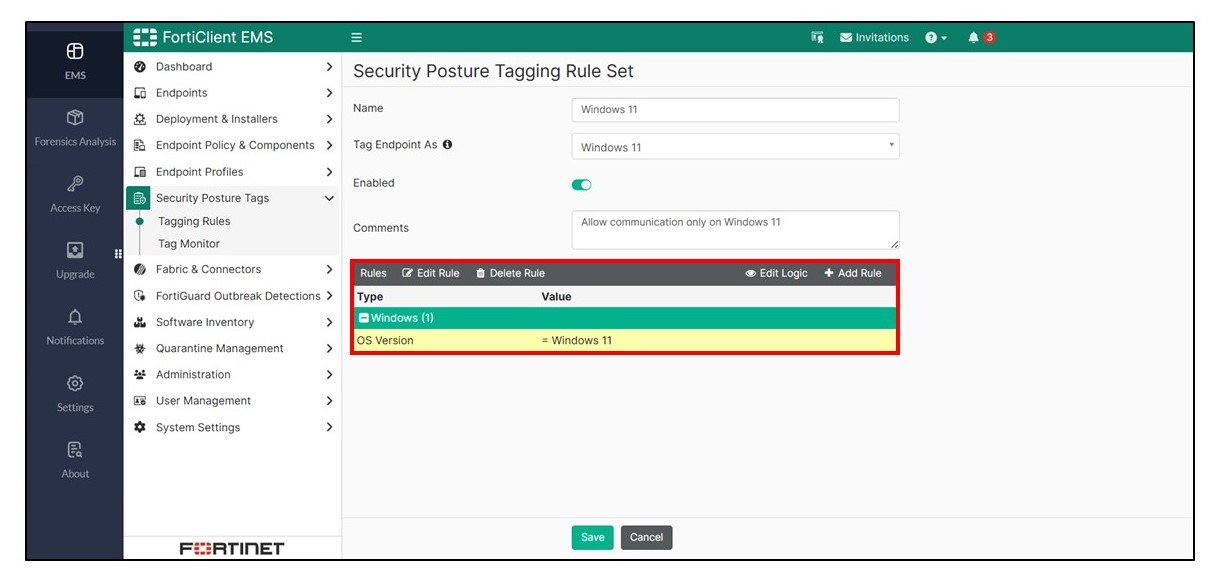Click the Cancel button
Screen dimensions: 1220x587
click(646, 537)
